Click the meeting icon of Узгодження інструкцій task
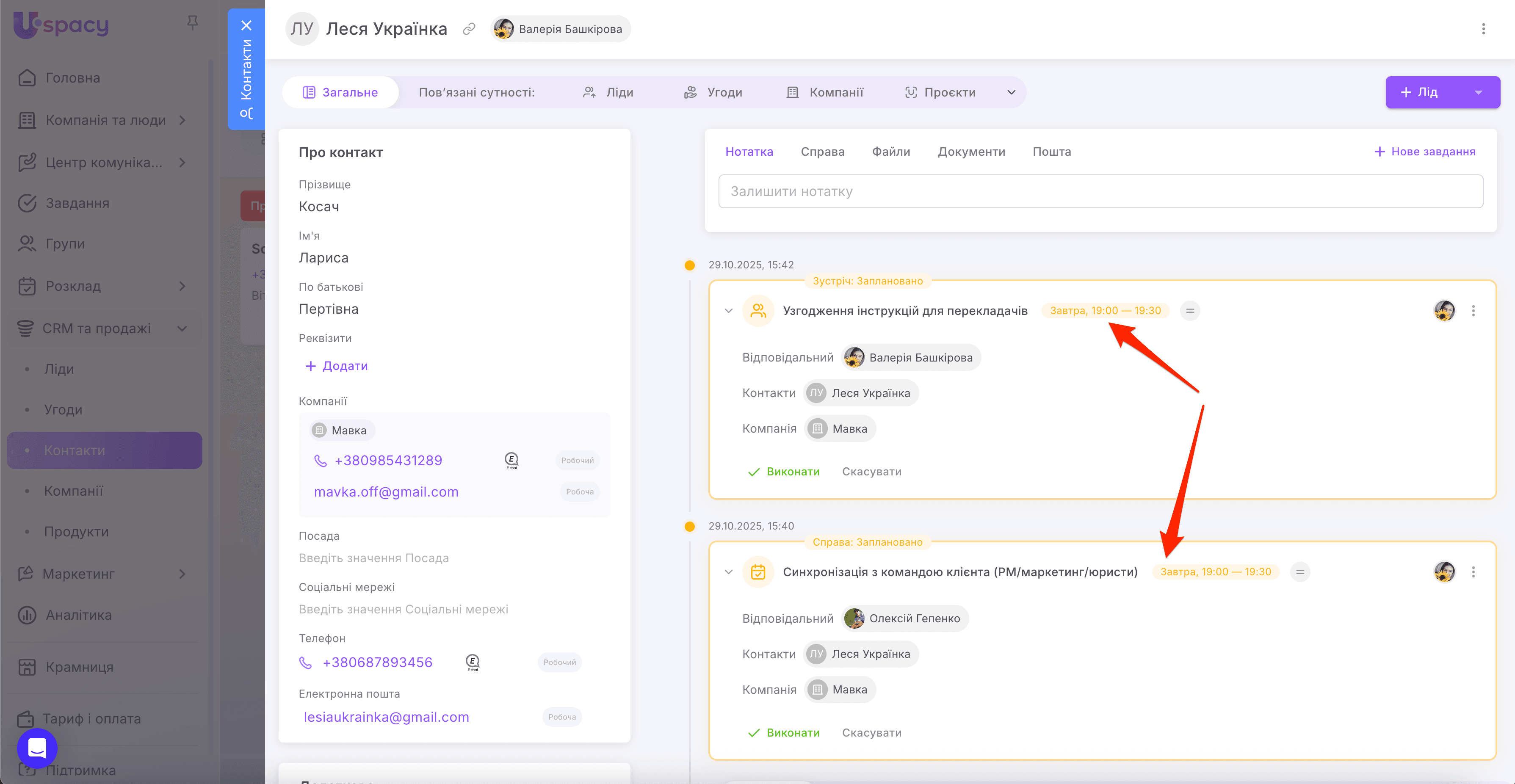The width and height of the screenshot is (1515, 784). [758, 311]
